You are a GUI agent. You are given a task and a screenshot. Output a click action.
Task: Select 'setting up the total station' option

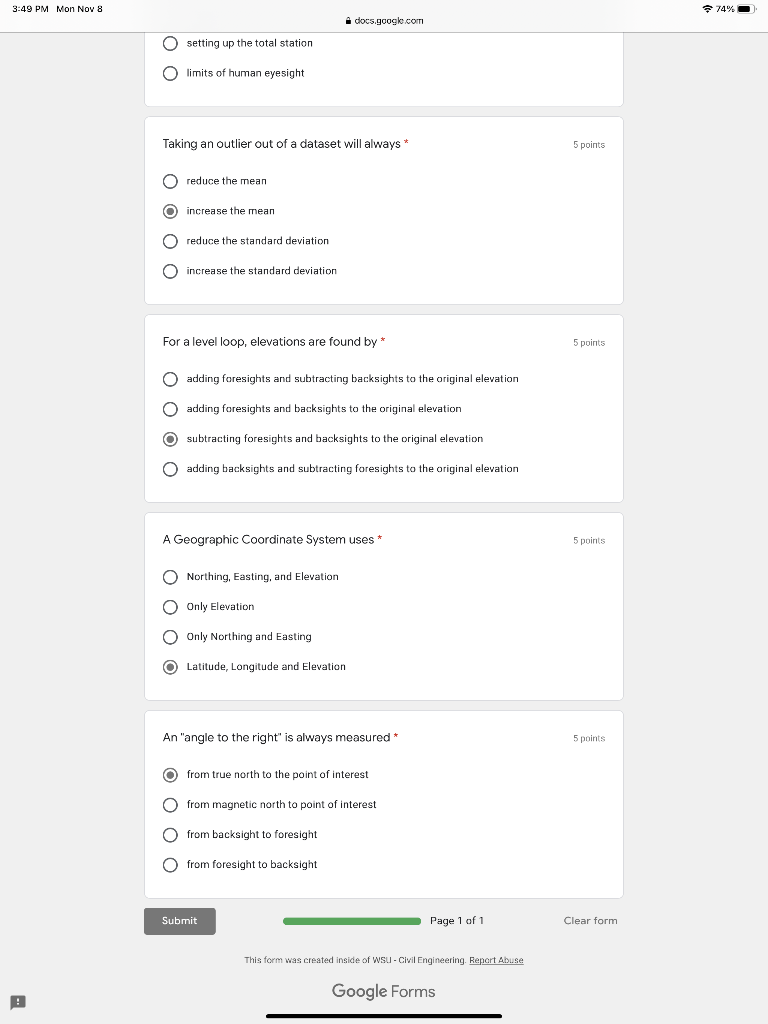[170, 43]
